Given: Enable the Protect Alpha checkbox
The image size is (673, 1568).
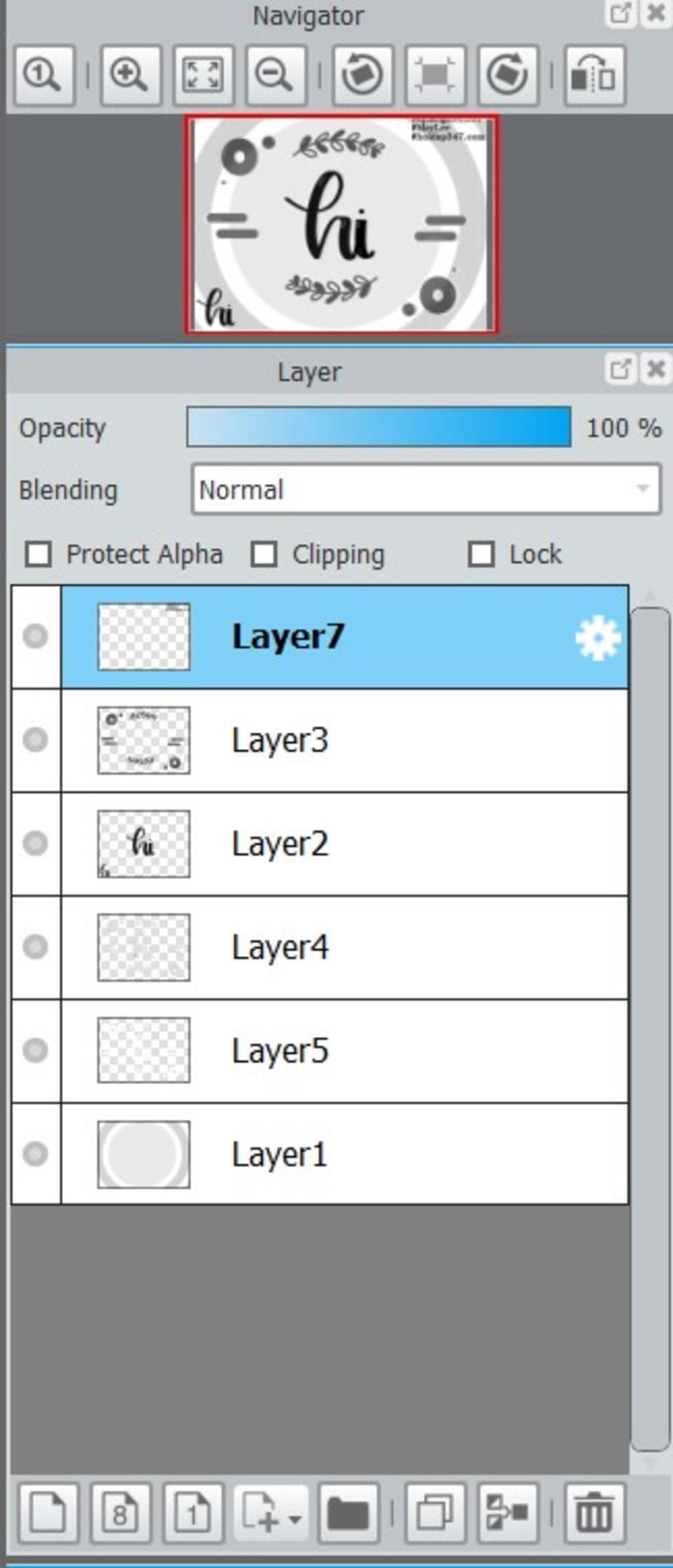Looking at the screenshot, I should [38, 554].
